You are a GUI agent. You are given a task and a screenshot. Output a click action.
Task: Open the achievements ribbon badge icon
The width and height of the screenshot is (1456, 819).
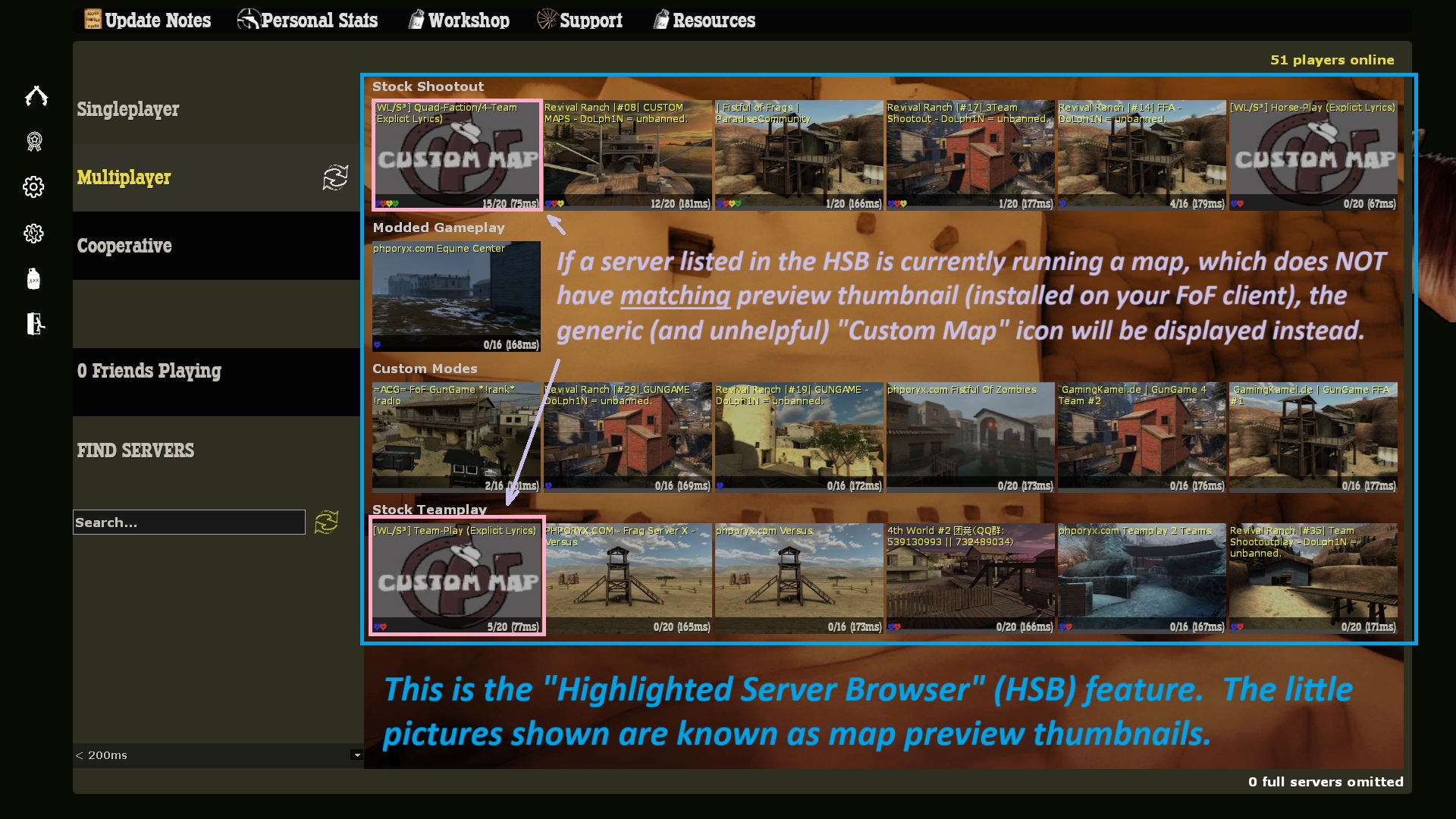click(x=34, y=141)
